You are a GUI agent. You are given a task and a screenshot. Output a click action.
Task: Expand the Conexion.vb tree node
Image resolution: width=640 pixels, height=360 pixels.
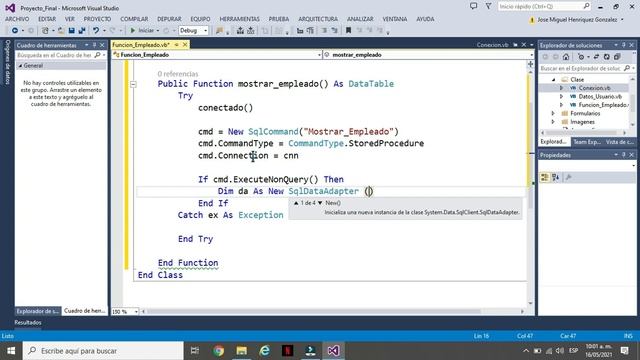coord(561,88)
